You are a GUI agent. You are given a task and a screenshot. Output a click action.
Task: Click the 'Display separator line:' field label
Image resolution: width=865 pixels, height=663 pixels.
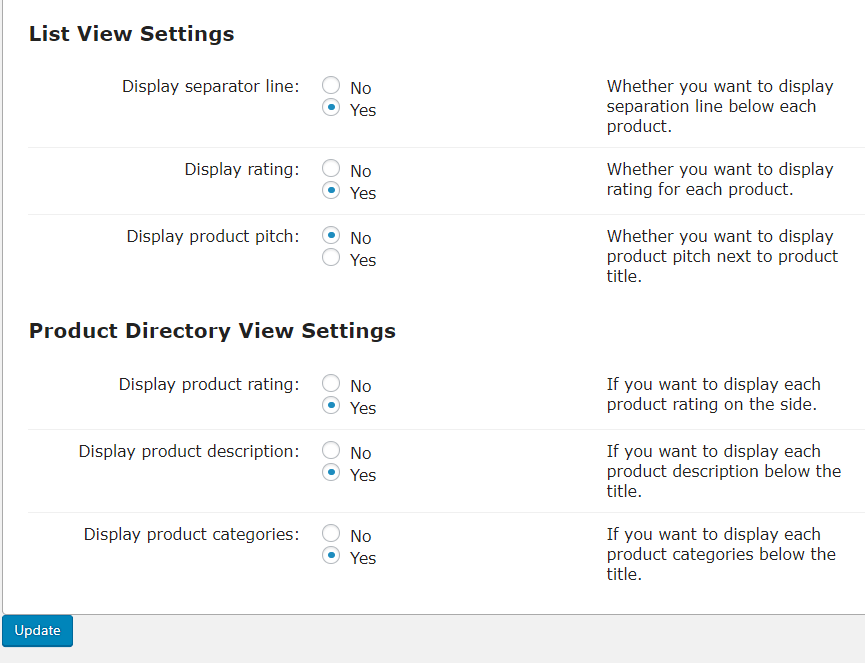210,87
